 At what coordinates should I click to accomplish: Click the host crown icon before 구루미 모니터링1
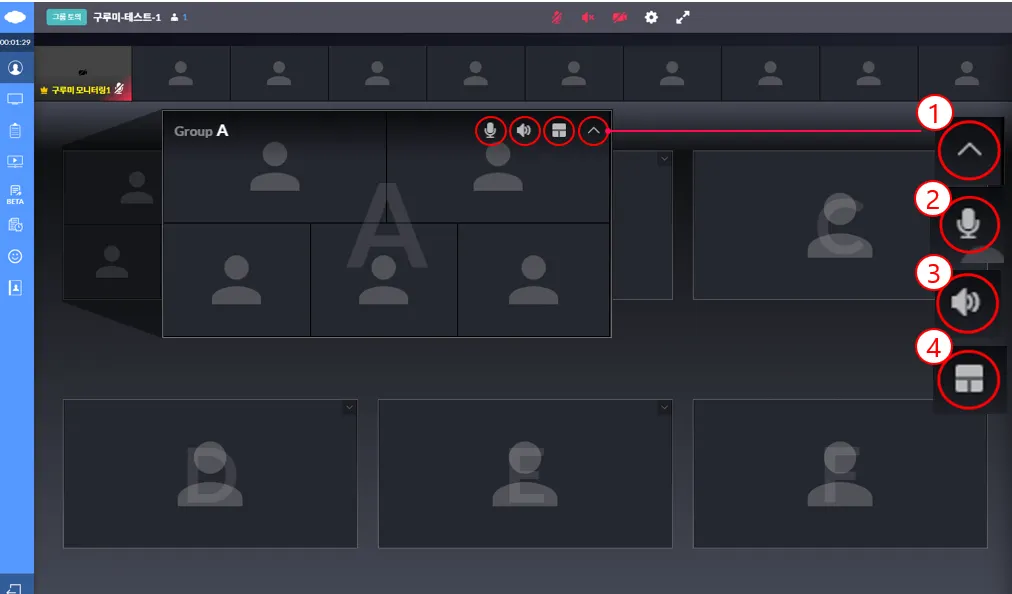point(44,90)
